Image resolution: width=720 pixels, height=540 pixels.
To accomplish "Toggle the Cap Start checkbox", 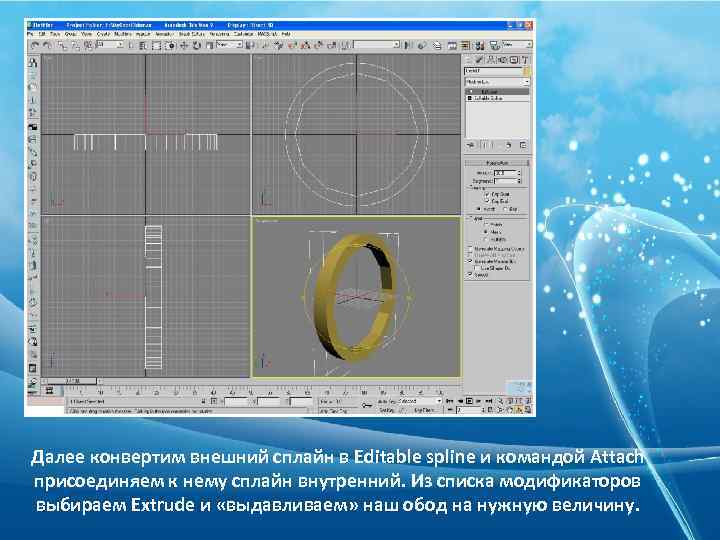I will [x=487, y=194].
